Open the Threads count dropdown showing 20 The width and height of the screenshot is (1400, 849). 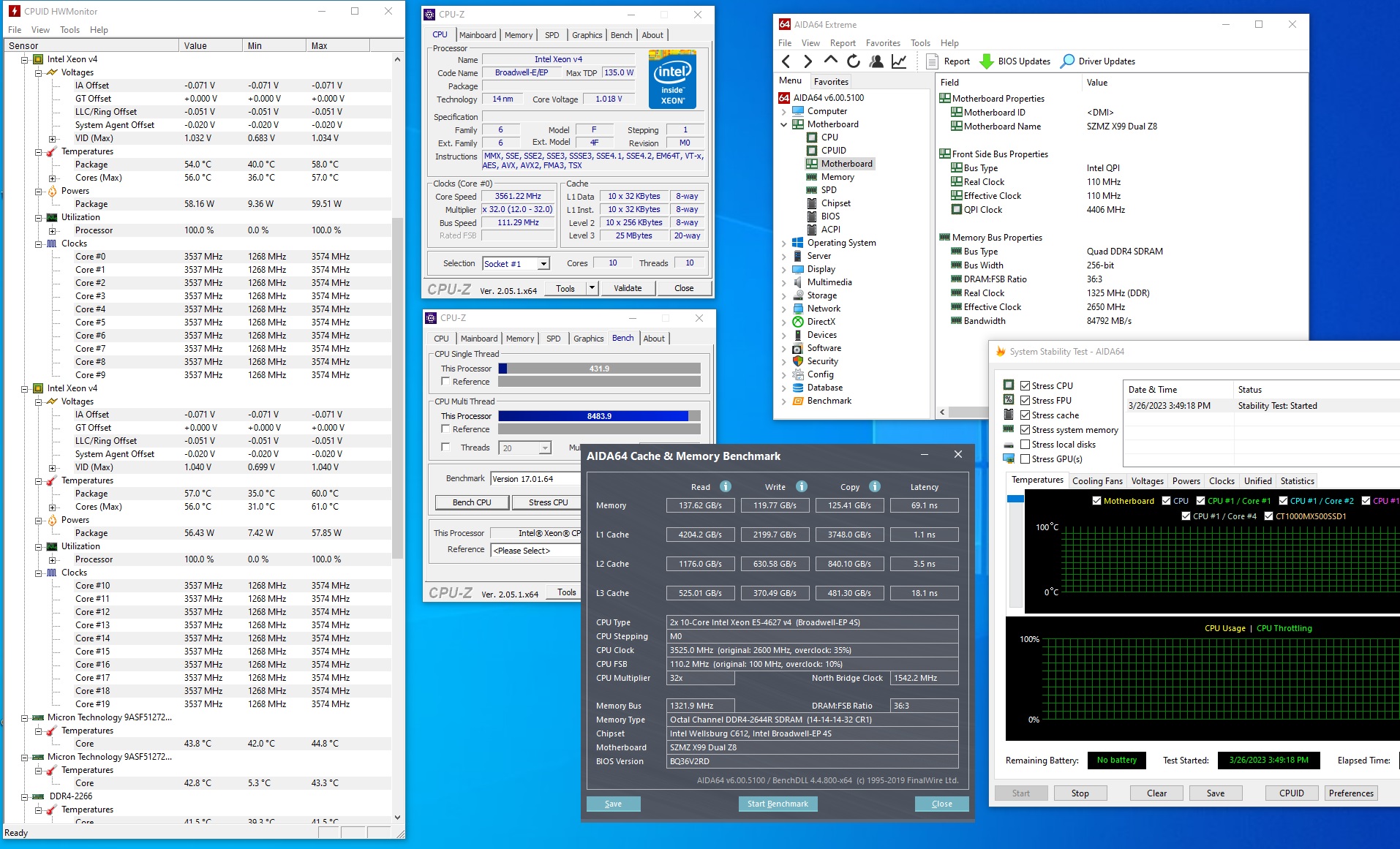pyautogui.click(x=545, y=448)
